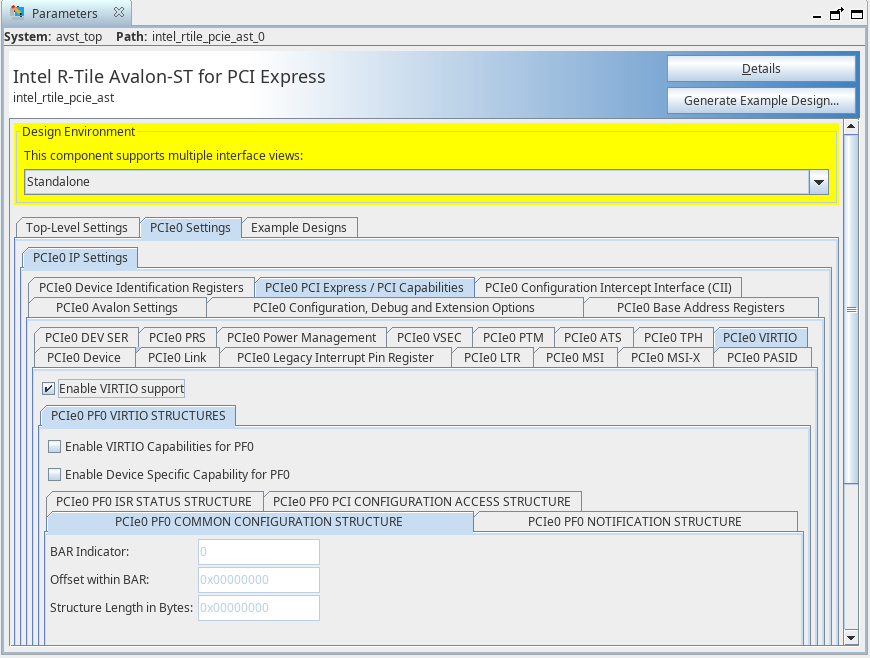Screen dimensions: 870x658
Task: Click the vertical scrollbar thumb
Action: click(x=851, y=309)
